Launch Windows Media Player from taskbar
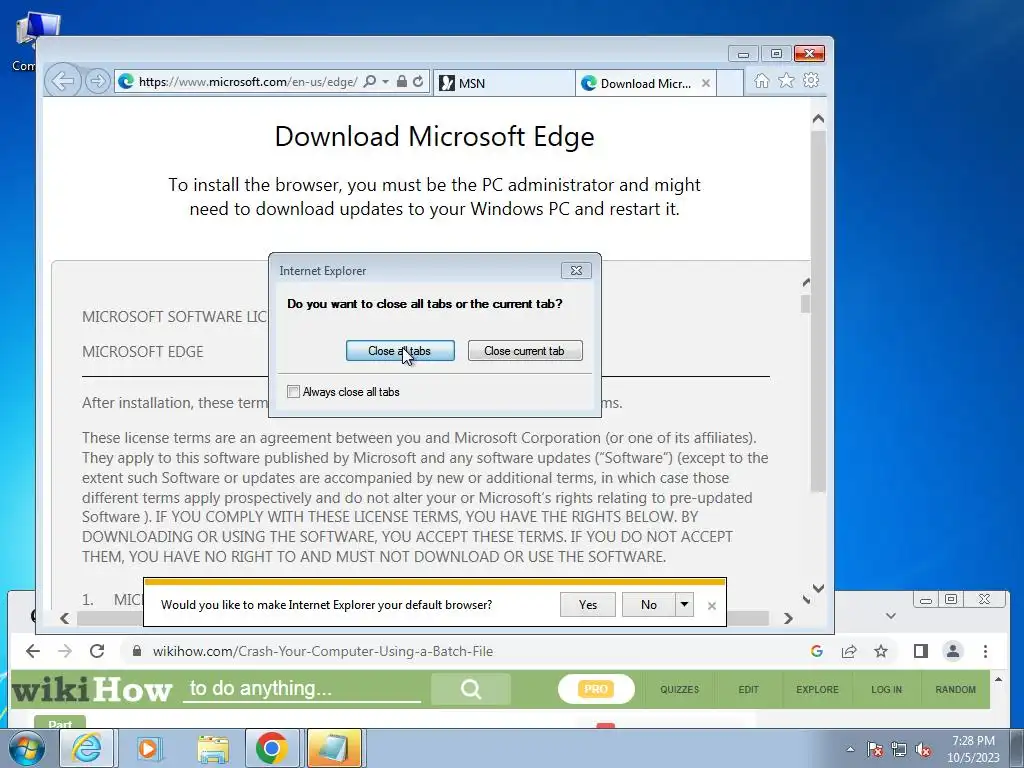This screenshot has height=768, width=1024. pyautogui.click(x=148, y=748)
